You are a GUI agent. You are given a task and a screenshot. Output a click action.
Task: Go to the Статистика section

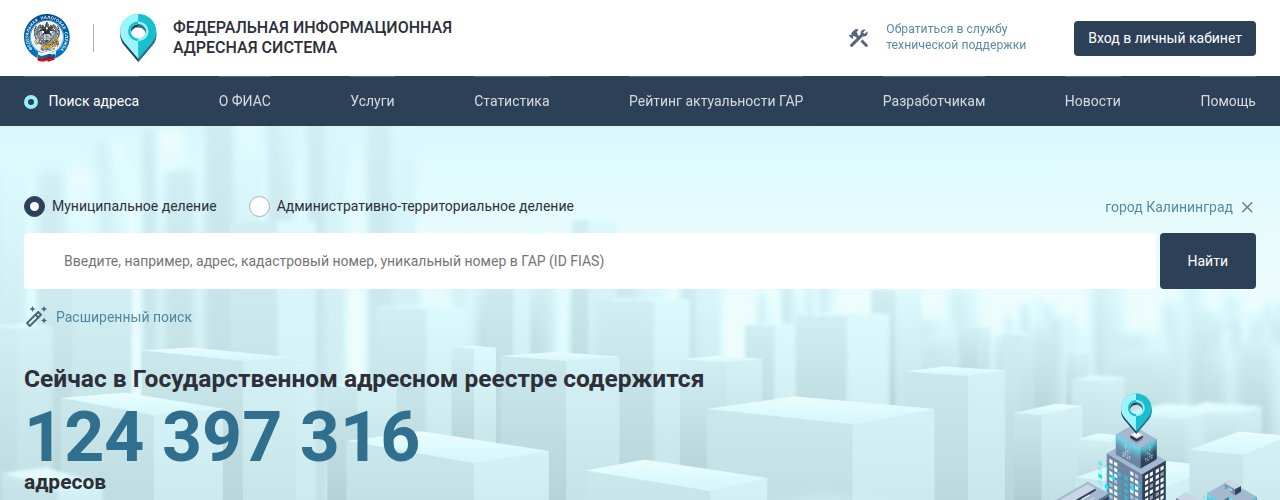pyautogui.click(x=512, y=101)
